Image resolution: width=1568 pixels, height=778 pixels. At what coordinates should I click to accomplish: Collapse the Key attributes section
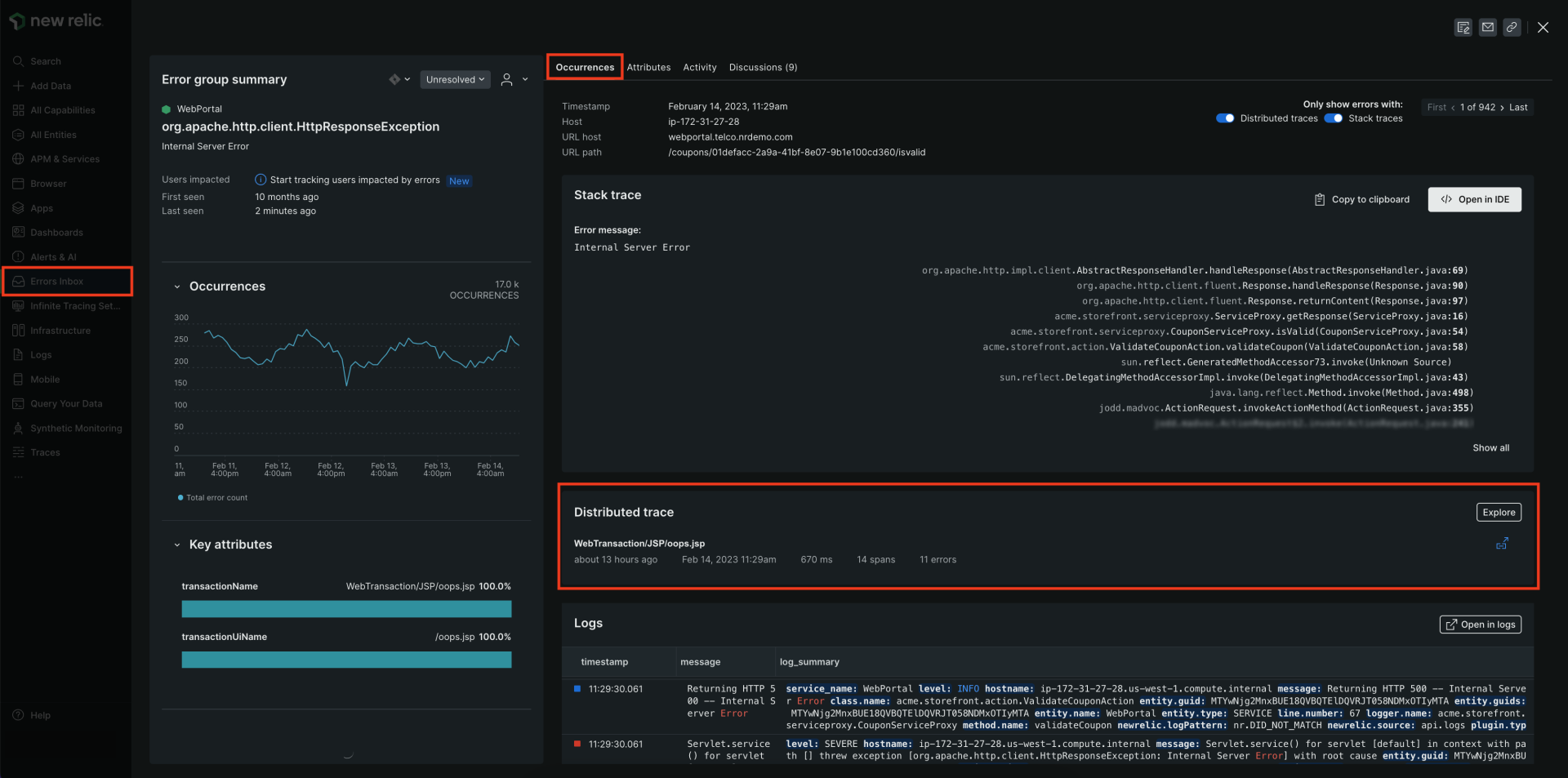[177, 545]
